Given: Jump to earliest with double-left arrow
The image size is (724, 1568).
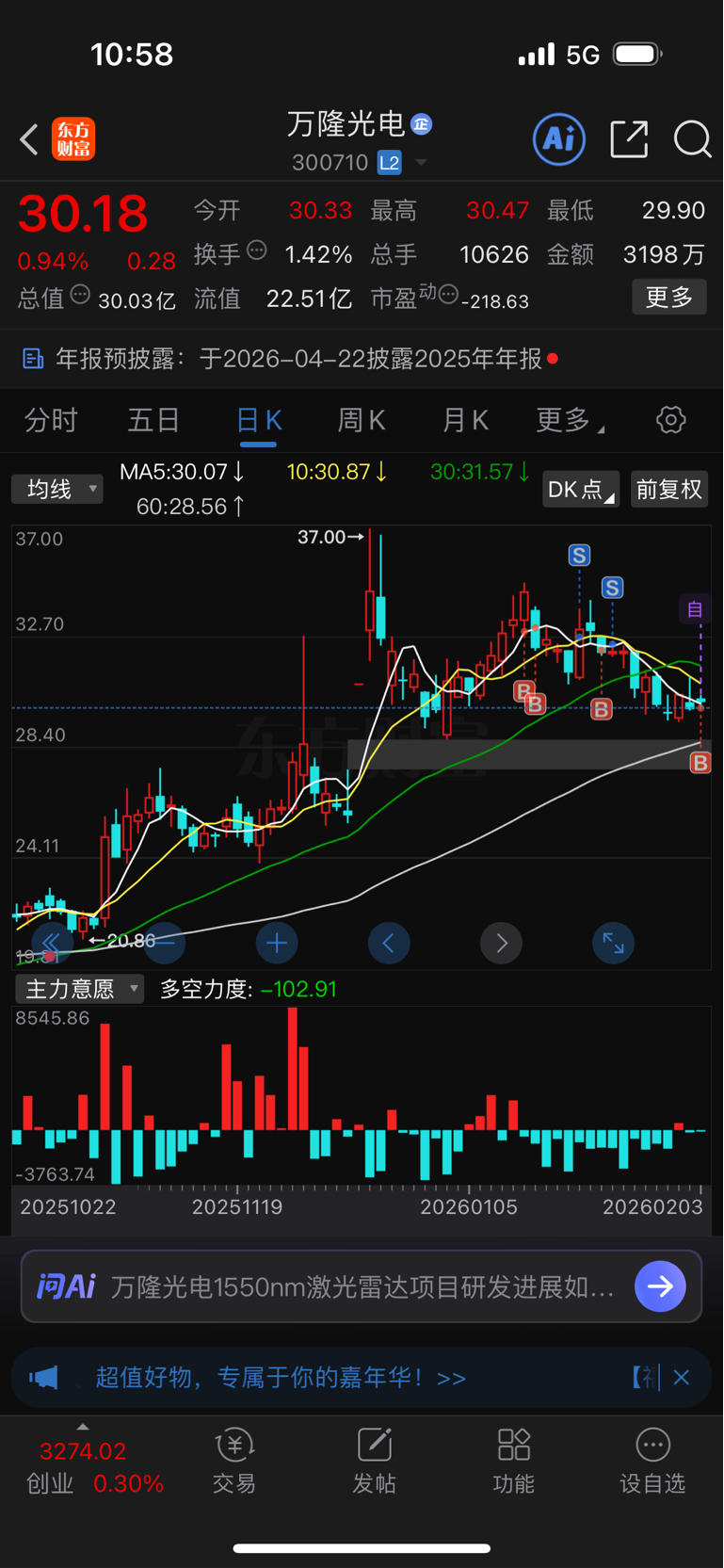Looking at the screenshot, I should point(52,943).
